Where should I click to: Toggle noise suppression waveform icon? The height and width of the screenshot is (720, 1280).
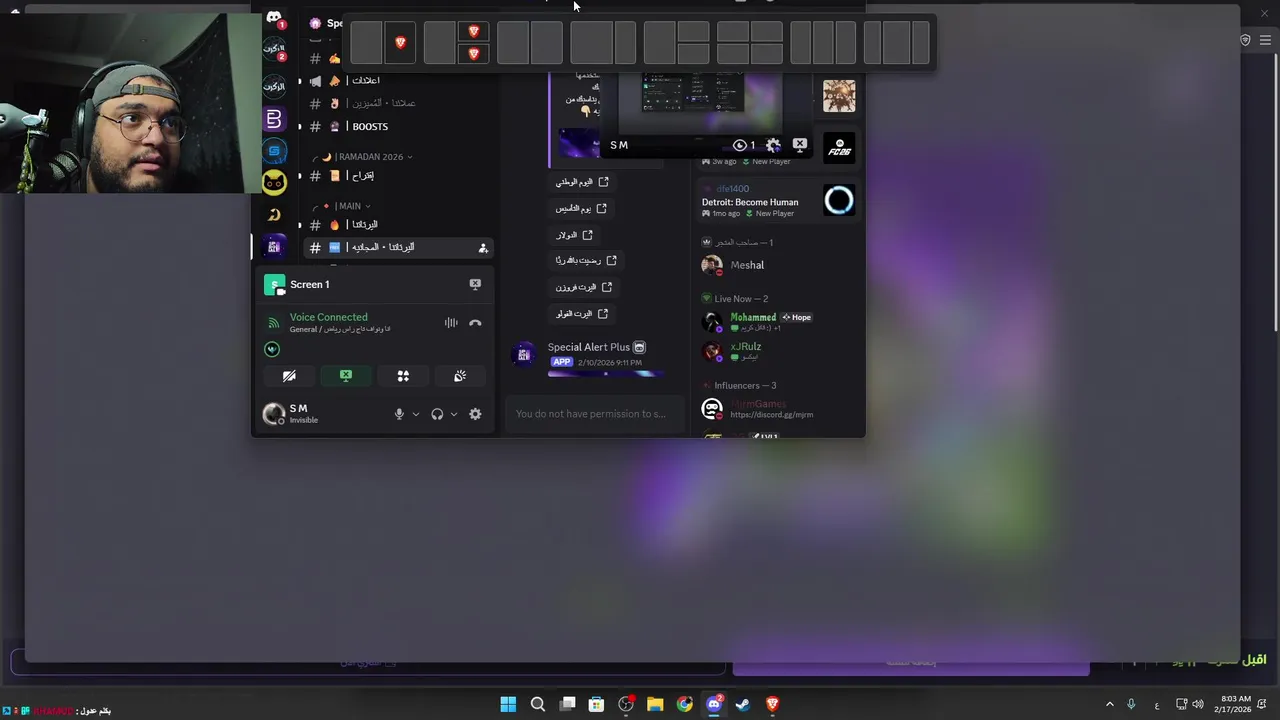click(x=451, y=323)
